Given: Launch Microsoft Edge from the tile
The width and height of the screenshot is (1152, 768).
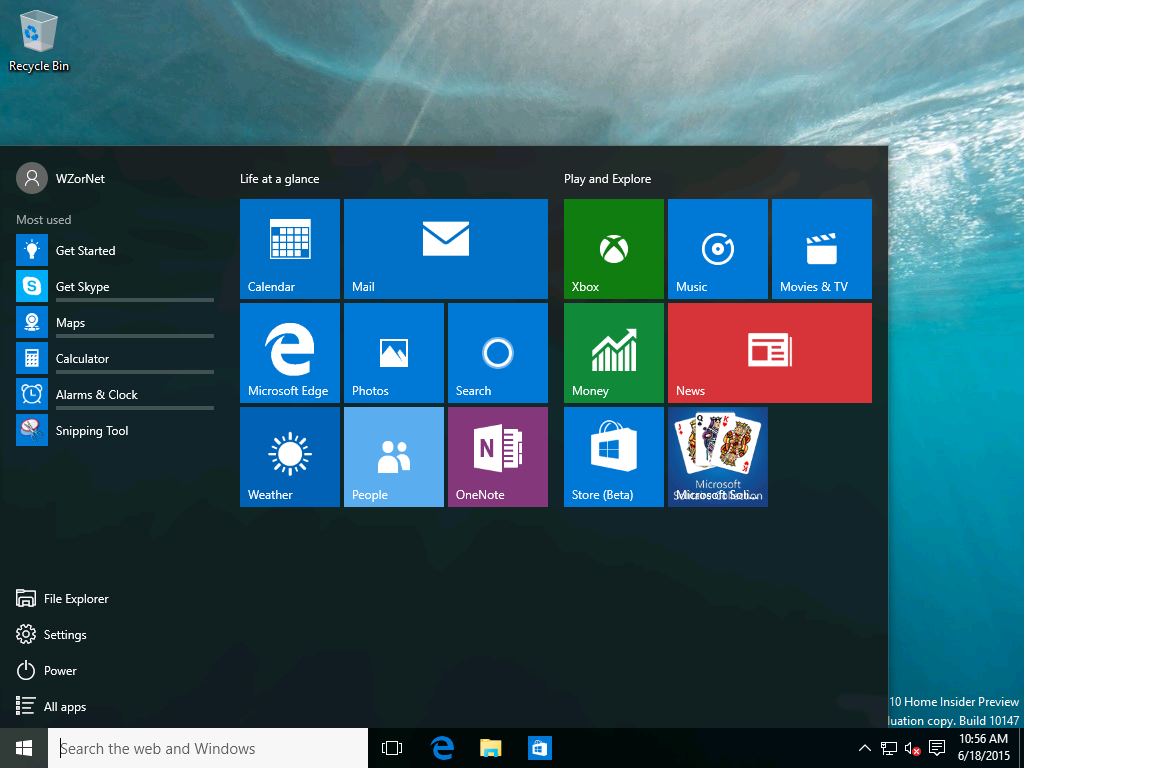Looking at the screenshot, I should coord(289,353).
